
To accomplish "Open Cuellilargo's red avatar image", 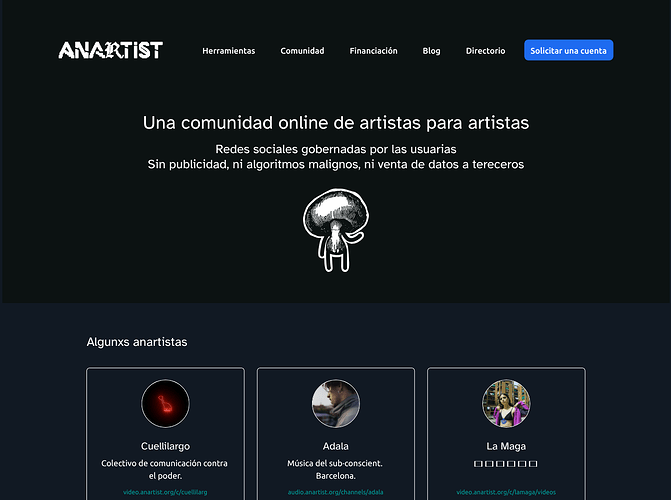I will 165,403.
